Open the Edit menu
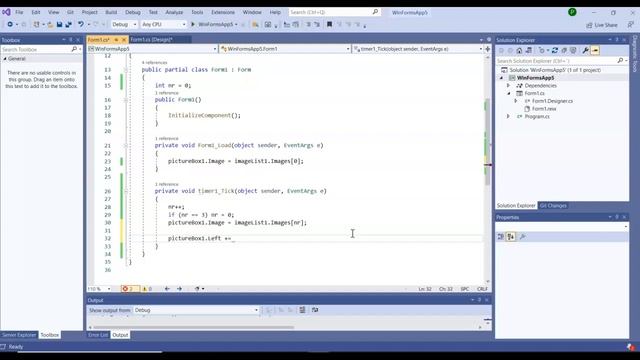 36,12
